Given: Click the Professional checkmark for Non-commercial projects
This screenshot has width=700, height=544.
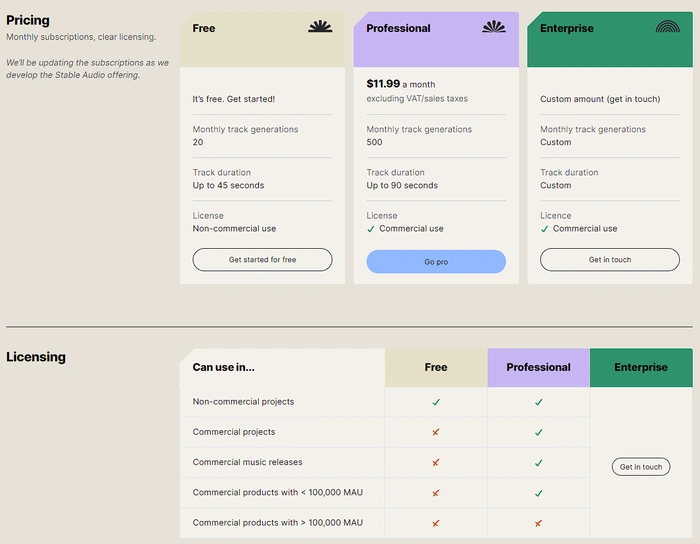Looking at the screenshot, I should pos(539,402).
